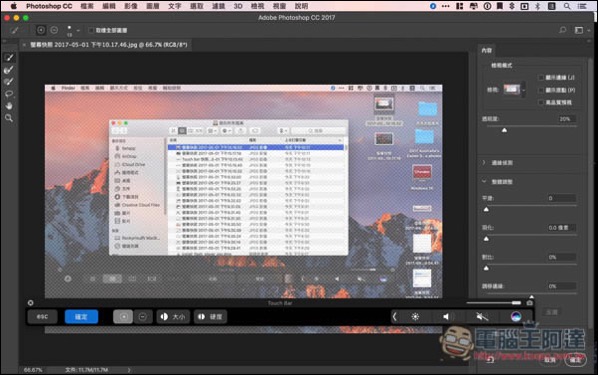The width and height of the screenshot is (598, 375).
Task: Open Spotlight search in the macOS menu bar
Action: 567,6
